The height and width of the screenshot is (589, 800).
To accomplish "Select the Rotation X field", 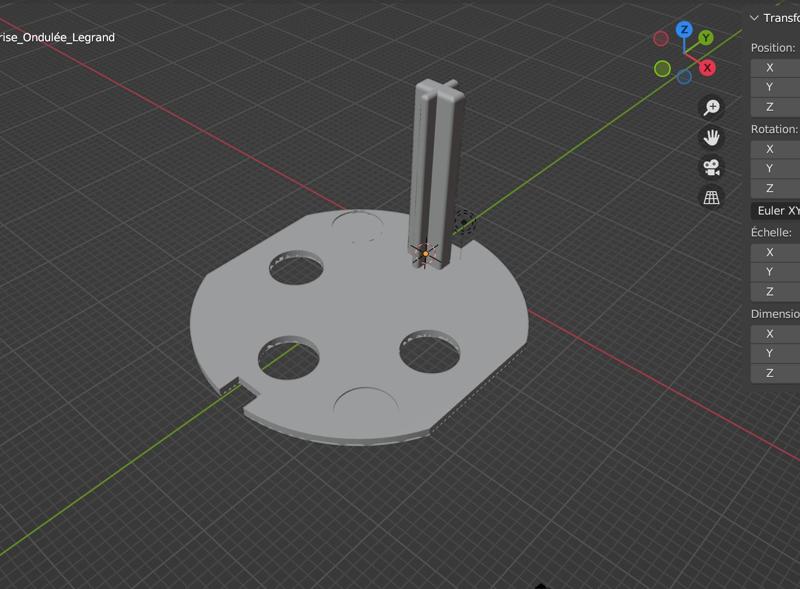I will pyautogui.click(x=776, y=149).
